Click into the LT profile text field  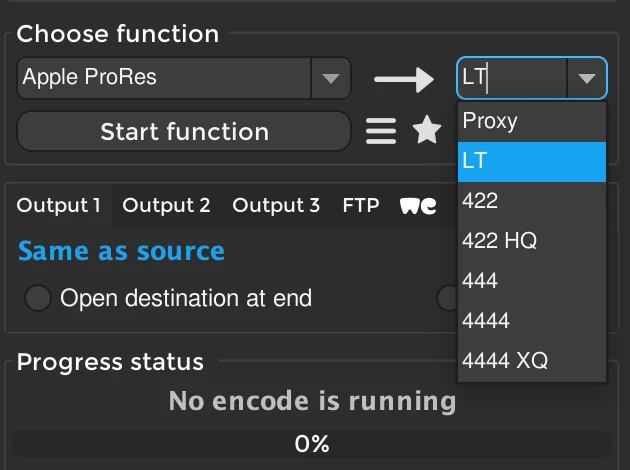pos(512,78)
